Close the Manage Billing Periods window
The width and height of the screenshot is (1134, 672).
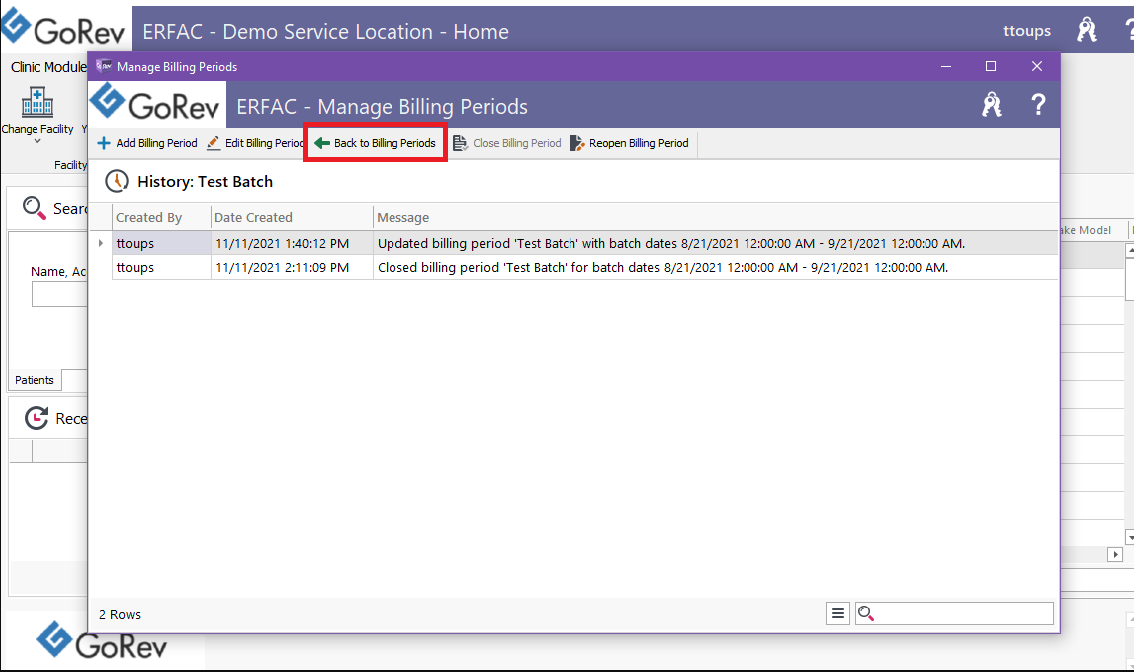[x=1036, y=66]
